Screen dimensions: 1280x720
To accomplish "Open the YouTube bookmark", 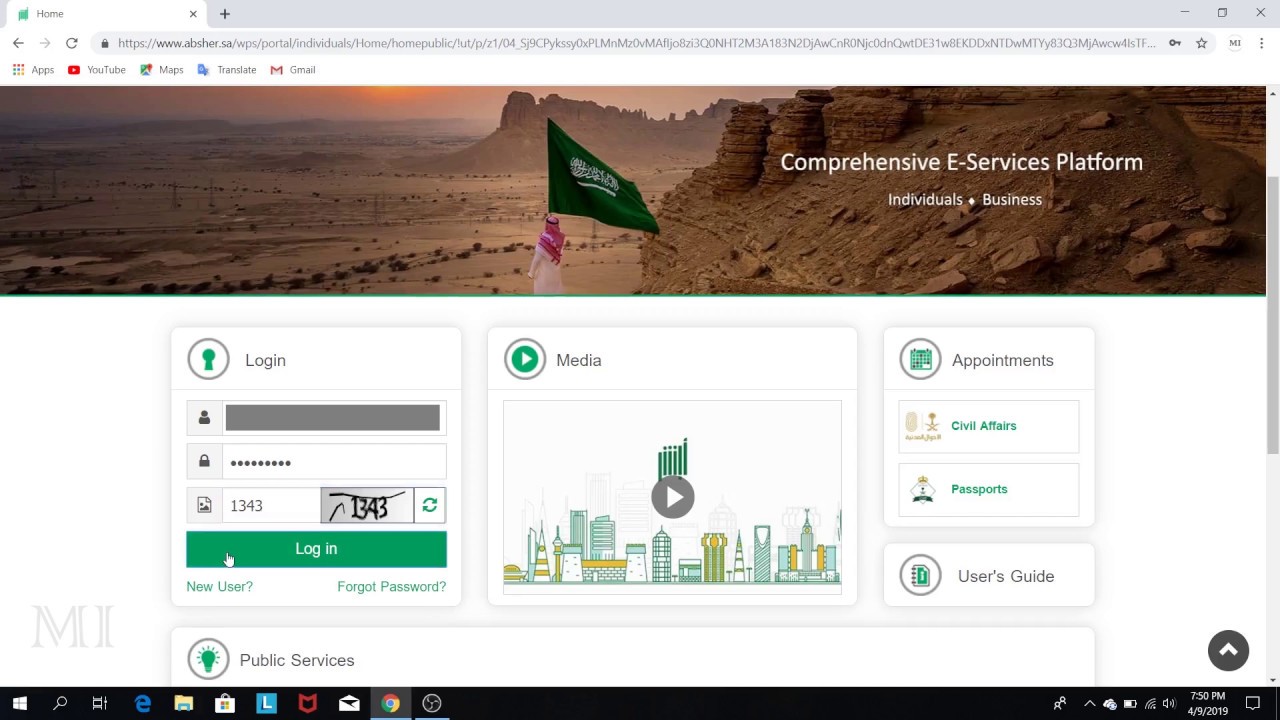I will coord(96,70).
